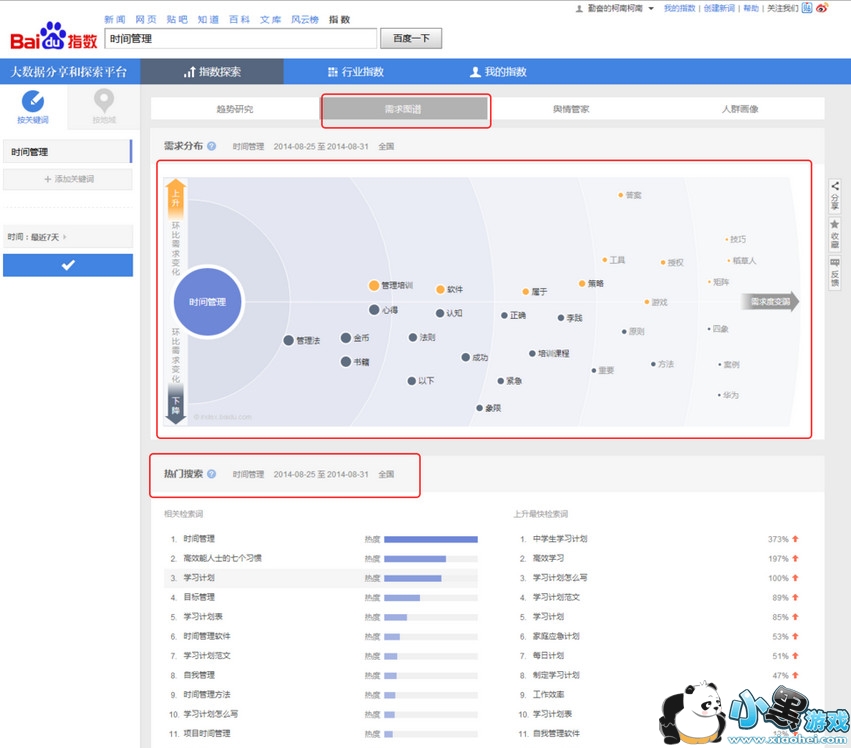Switch to the 人群画像 tab
This screenshot has height=748, width=851.
click(x=740, y=109)
